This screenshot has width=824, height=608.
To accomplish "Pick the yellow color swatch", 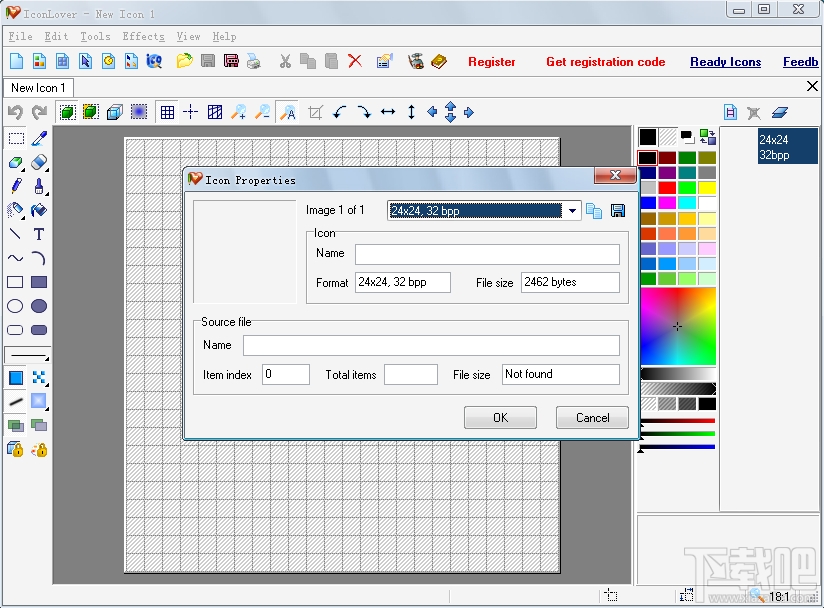I will 707,188.
